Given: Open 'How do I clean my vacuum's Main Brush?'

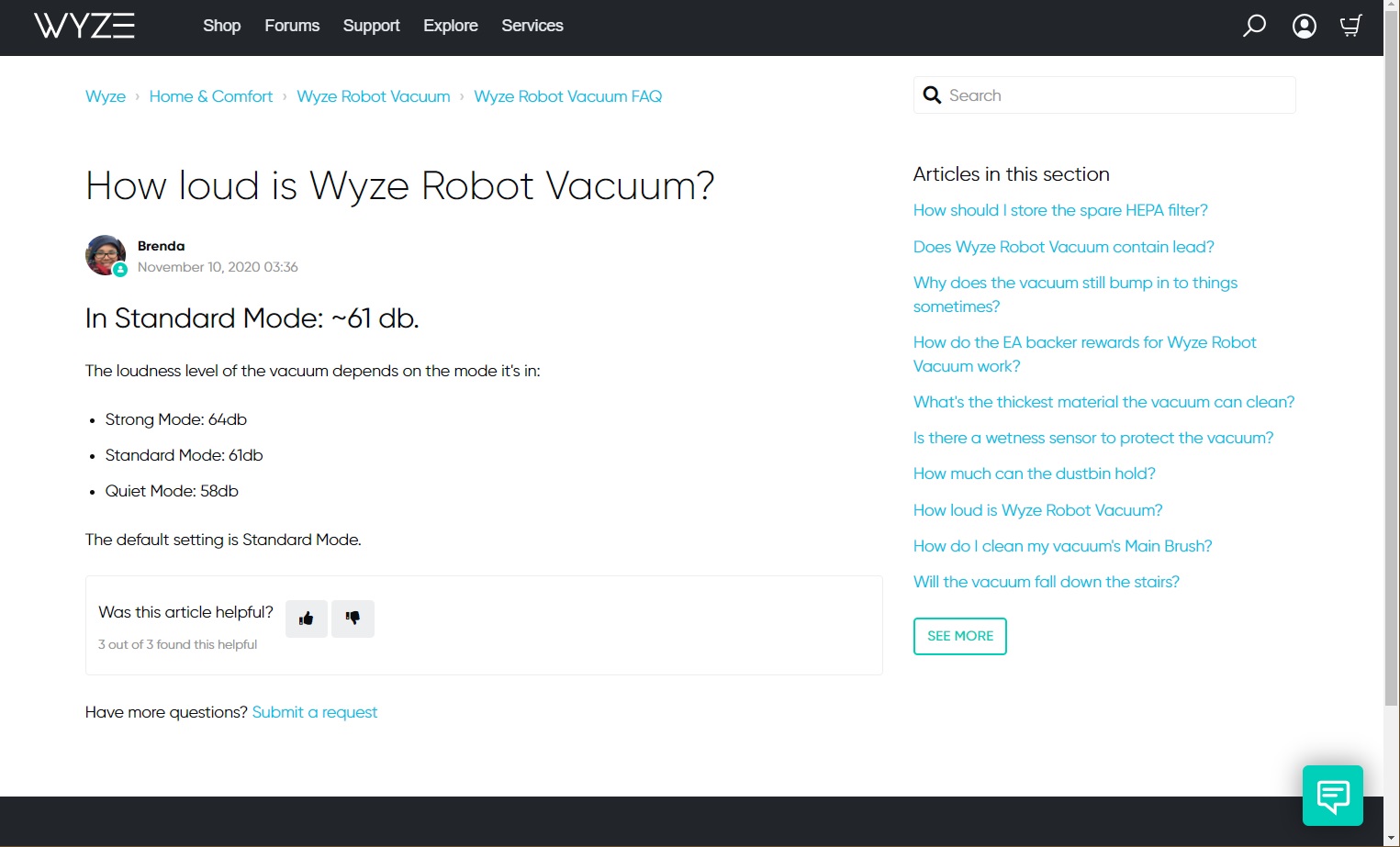Looking at the screenshot, I should click(x=1063, y=546).
